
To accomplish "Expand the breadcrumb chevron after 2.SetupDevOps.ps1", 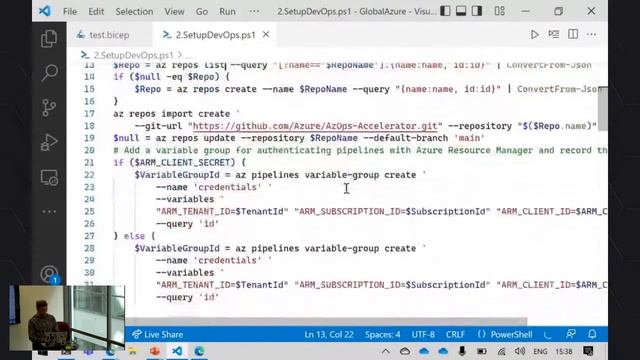I will pyautogui.click(x=180, y=55).
